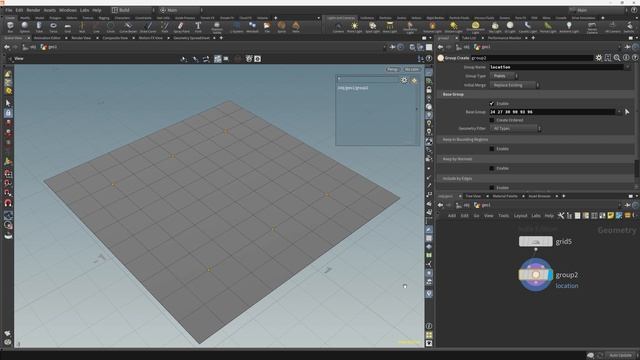The height and width of the screenshot is (360, 640).
Task: Click the obj path button in viewport pane
Action: (29, 47)
